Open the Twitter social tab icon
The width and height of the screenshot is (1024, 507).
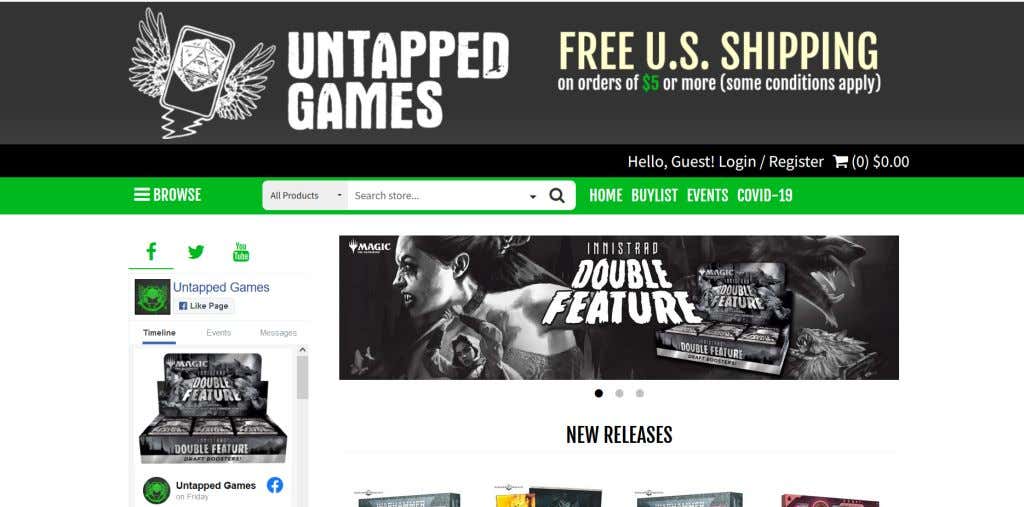[196, 252]
